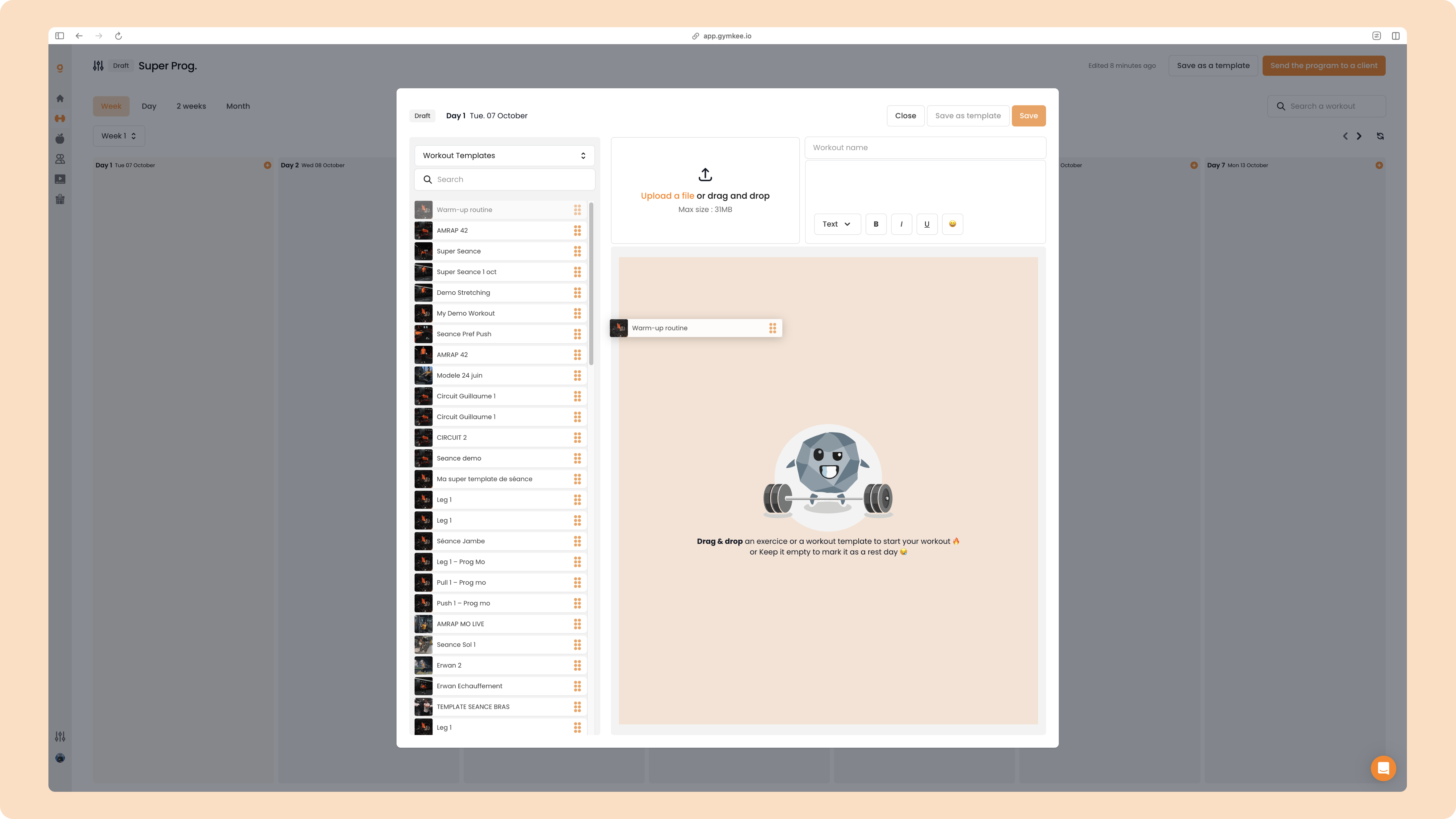Screen dimensions: 1456x819
Task: Click the app.gymkee.io address bar
Action: pos(722,36)
